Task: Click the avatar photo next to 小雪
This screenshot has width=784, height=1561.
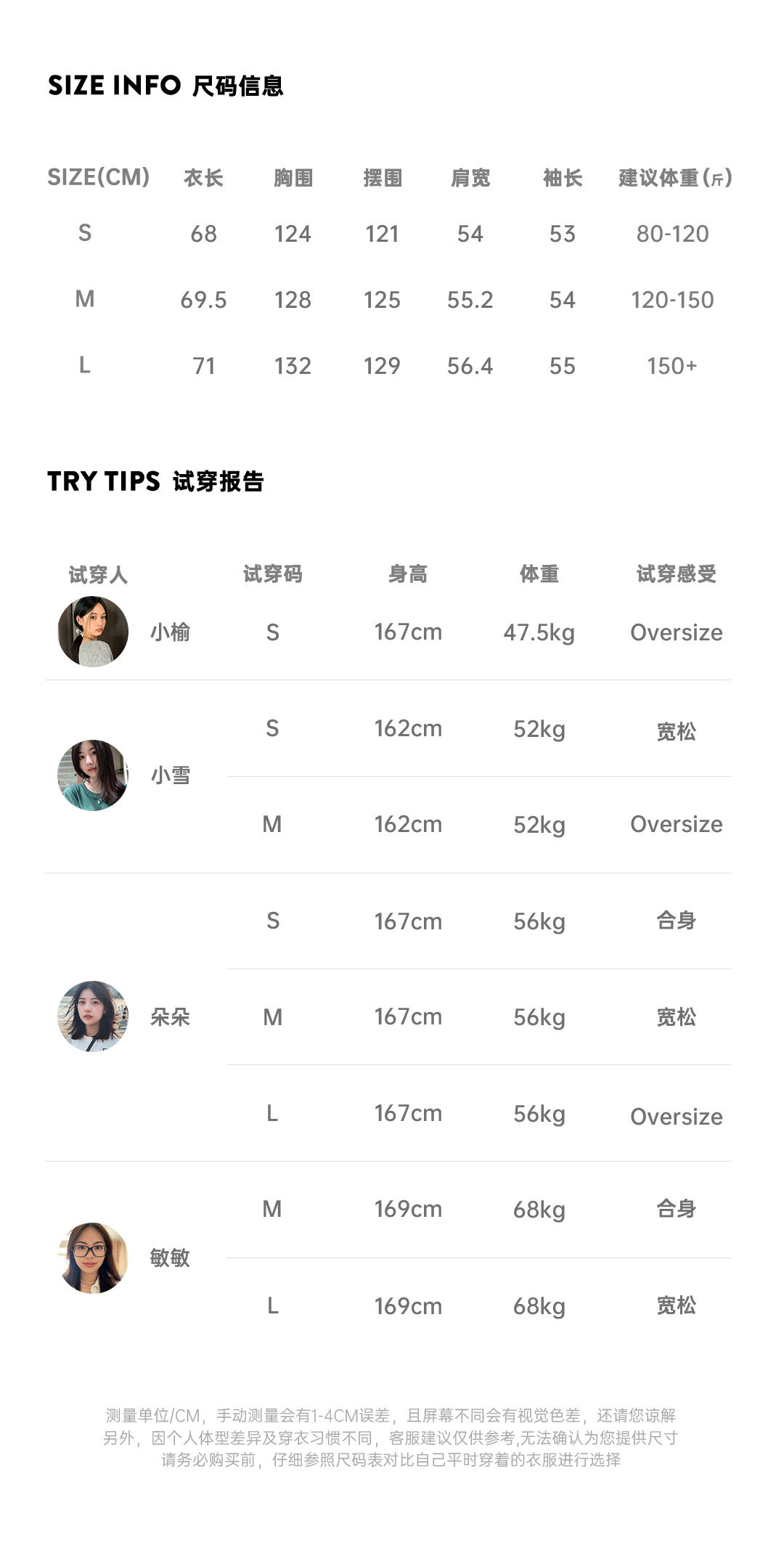Action: click(93, 775)
